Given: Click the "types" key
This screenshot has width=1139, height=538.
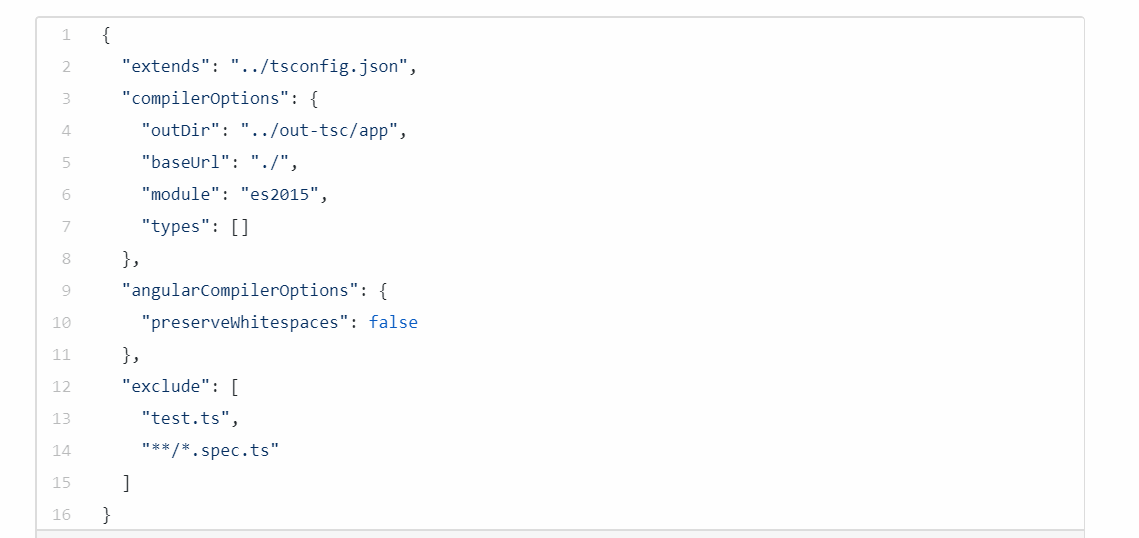Looking at the screenshot, I should 176,227.
